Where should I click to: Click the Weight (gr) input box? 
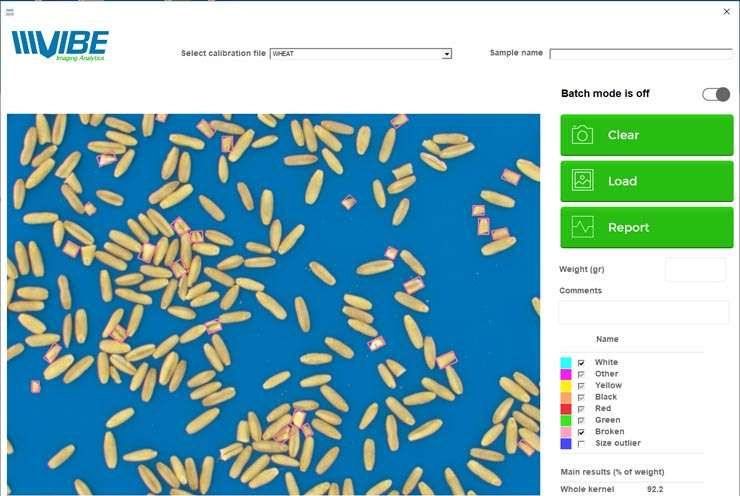pos(695,270)
